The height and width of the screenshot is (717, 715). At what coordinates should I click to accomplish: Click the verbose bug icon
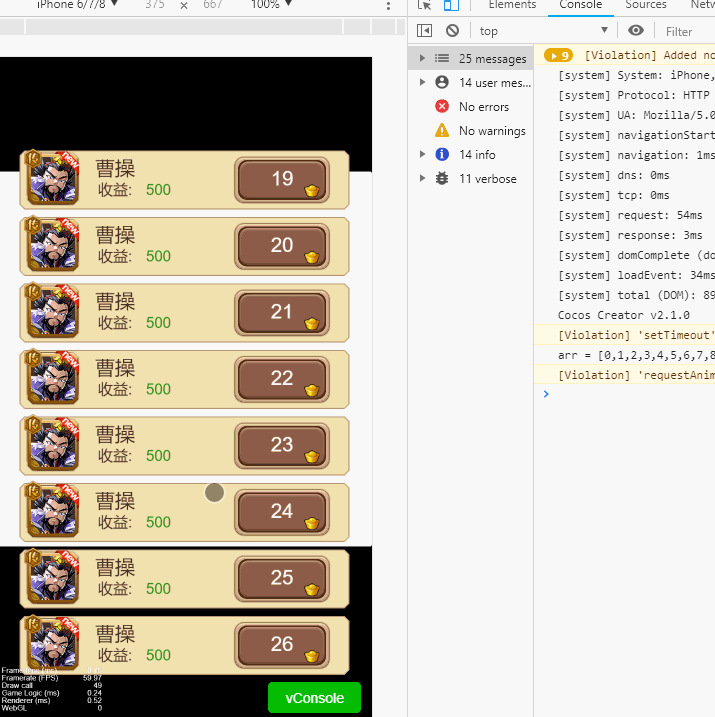(x=442, y=178)
